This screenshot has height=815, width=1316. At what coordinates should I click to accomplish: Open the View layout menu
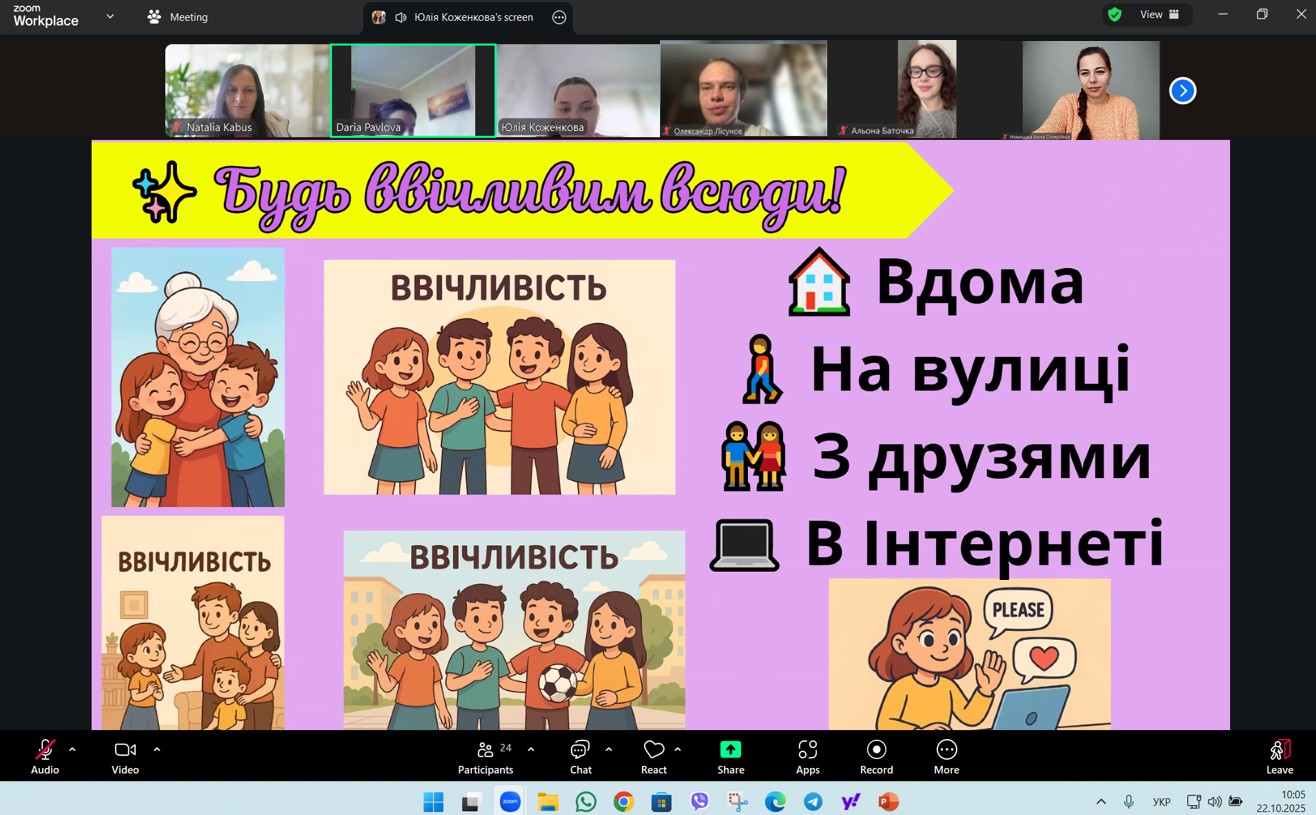pyautogui.click(x=1160, y=15)
